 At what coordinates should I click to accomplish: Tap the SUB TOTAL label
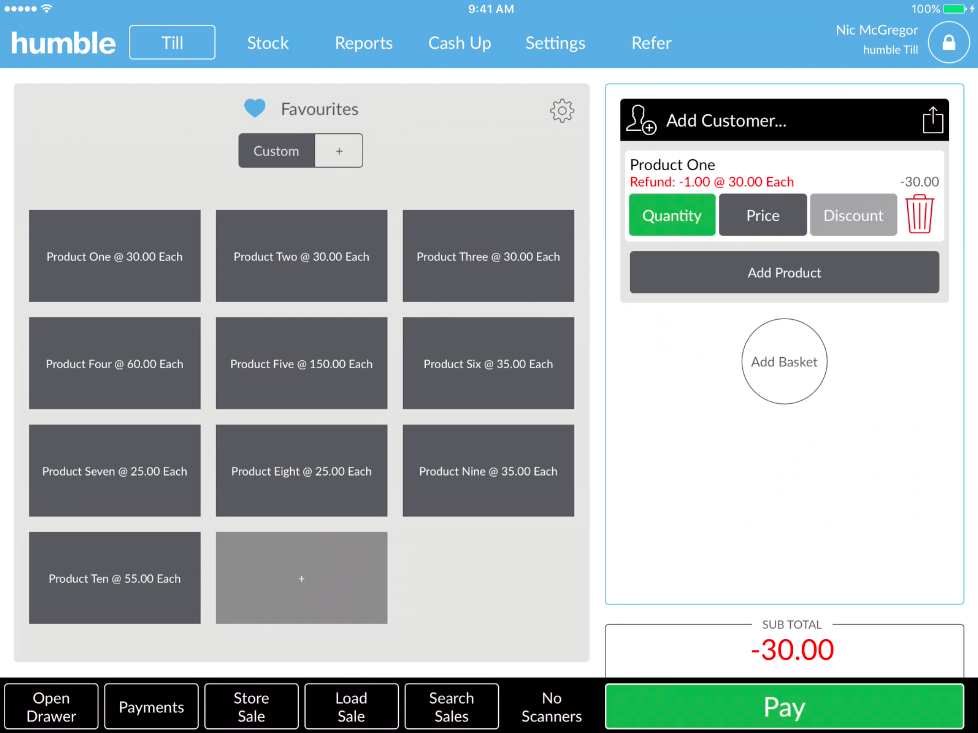tap(792, 624)
